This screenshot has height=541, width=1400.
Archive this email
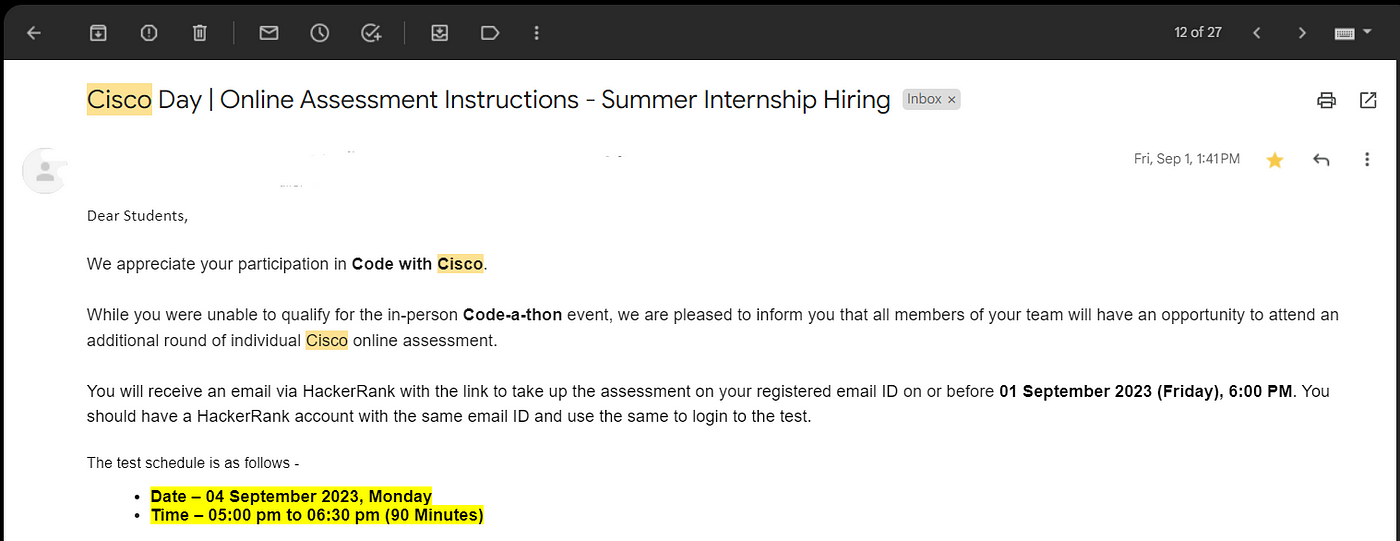[98, 33]
